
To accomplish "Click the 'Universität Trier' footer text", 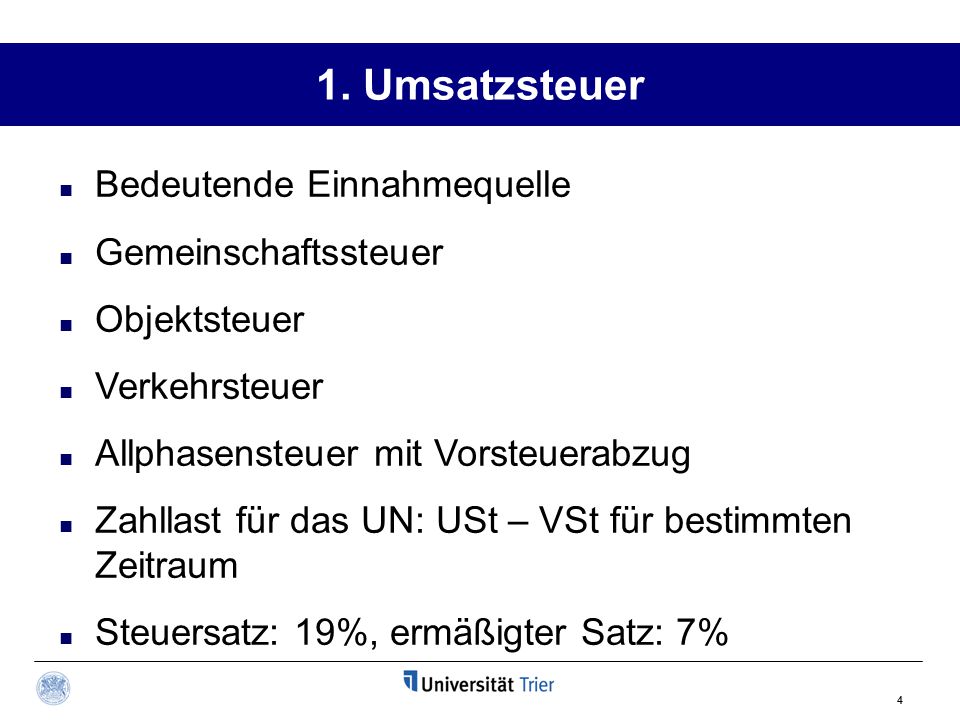I will [487, 684].
